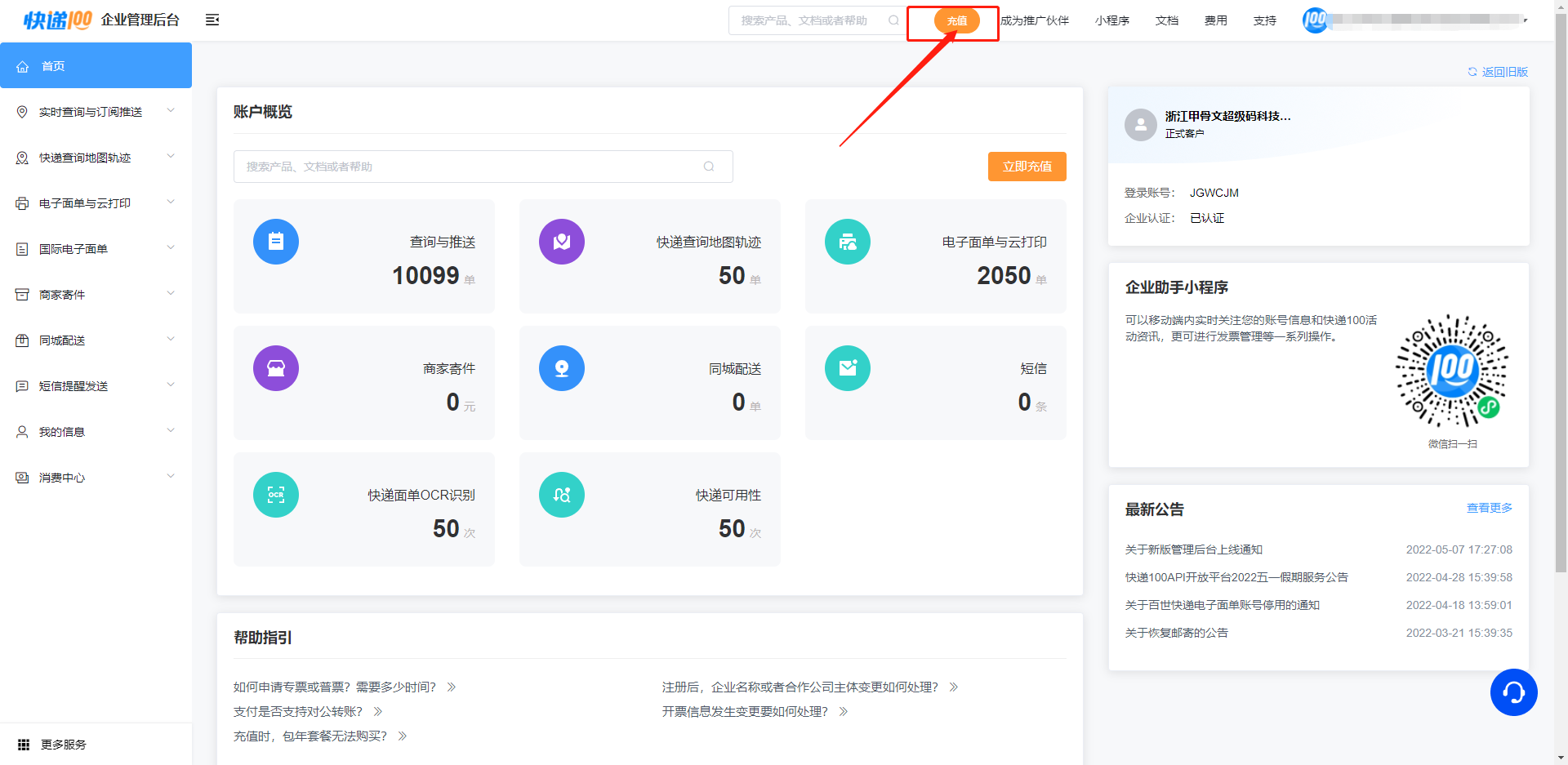Click the user avatar logo at top right

pyautogui.click(x=1315, y=20)
